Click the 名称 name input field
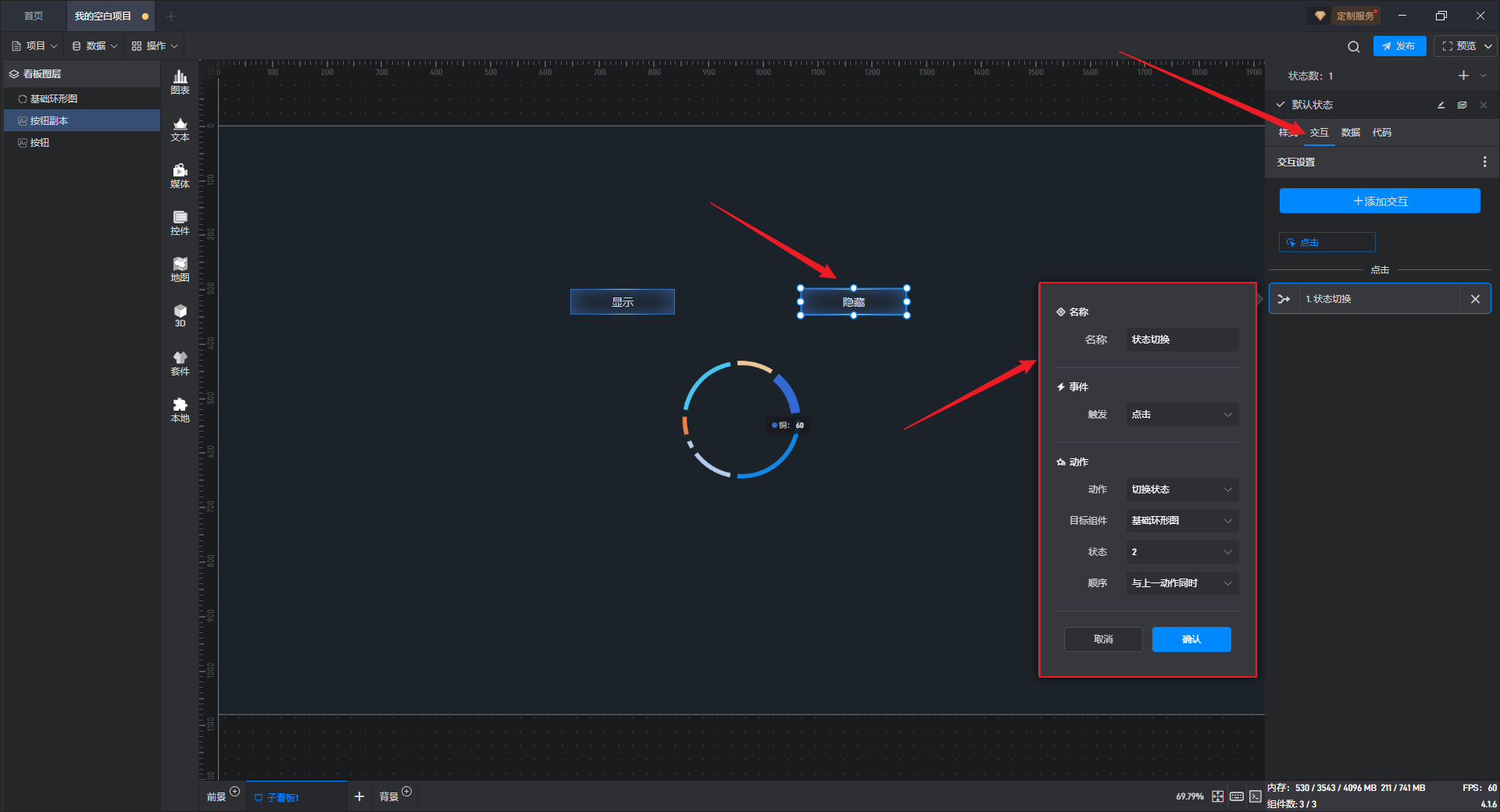This screenshot has width=1500, height=812. 1181,340
